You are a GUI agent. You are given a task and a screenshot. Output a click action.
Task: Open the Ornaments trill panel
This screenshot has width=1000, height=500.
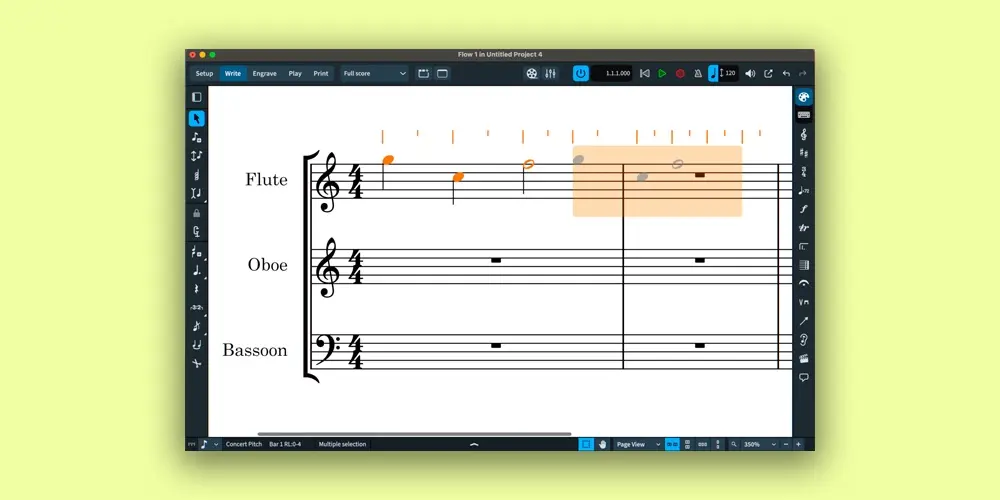pos(804,228)
